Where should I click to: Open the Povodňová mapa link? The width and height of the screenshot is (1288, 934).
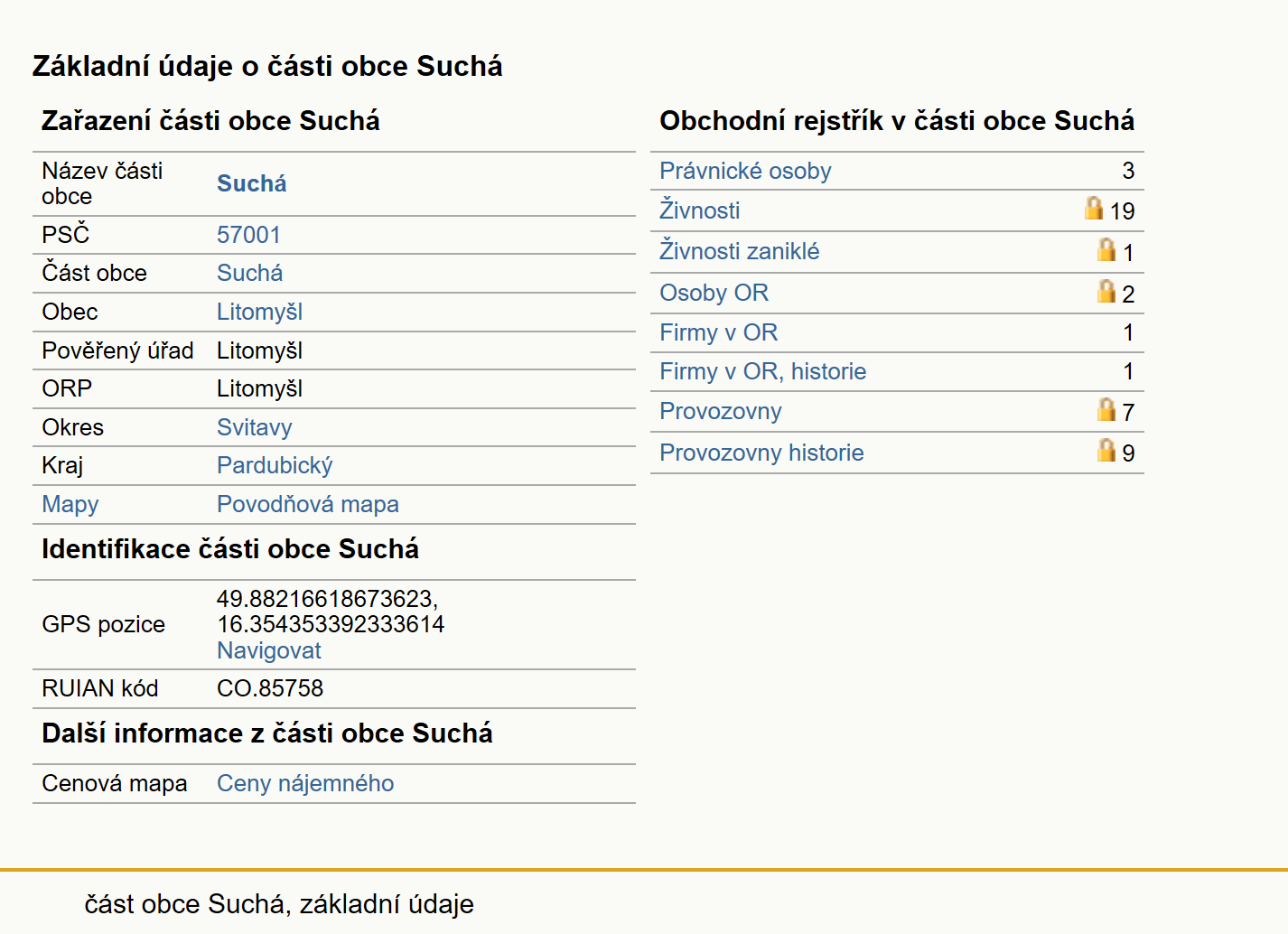[x=308, y=504]
